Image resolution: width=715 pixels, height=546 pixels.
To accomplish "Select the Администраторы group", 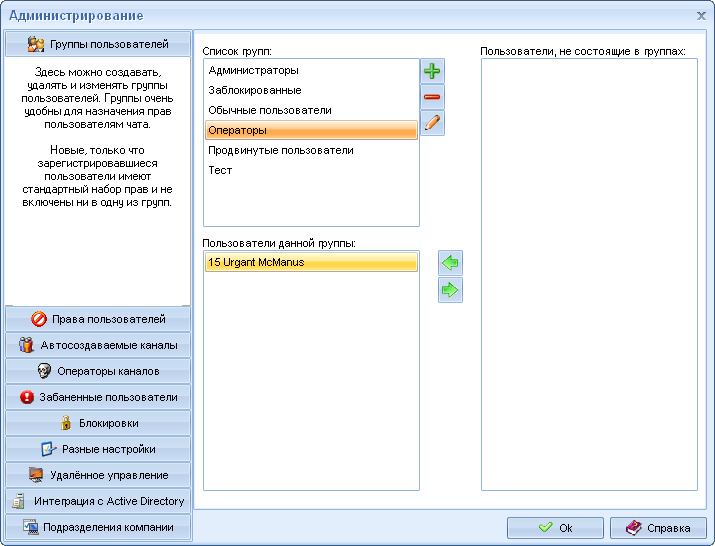I will (311, 70).
